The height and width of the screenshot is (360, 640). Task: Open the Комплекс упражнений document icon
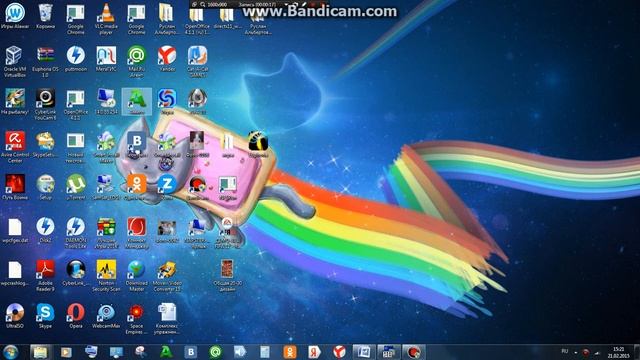(x=167, y=318)
